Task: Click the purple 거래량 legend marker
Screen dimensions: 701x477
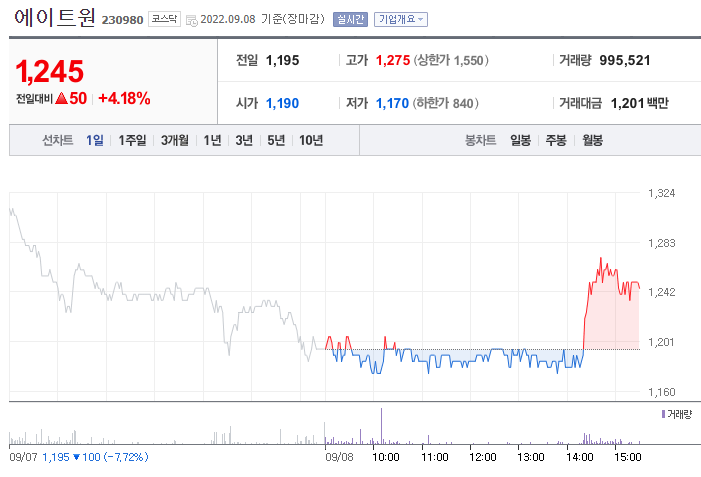Action: [x=663, y=414]
